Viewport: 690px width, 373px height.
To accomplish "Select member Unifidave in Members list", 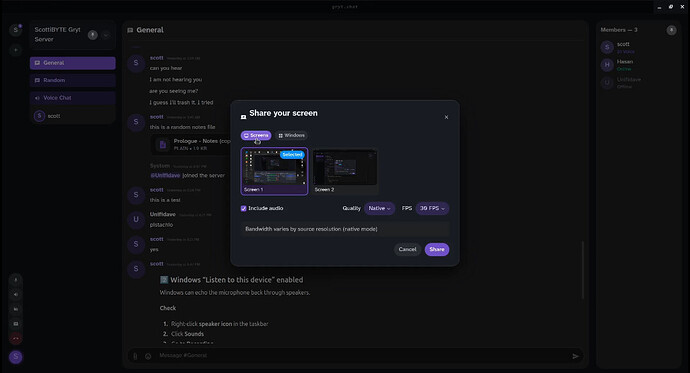I will [x=638, y=83].
